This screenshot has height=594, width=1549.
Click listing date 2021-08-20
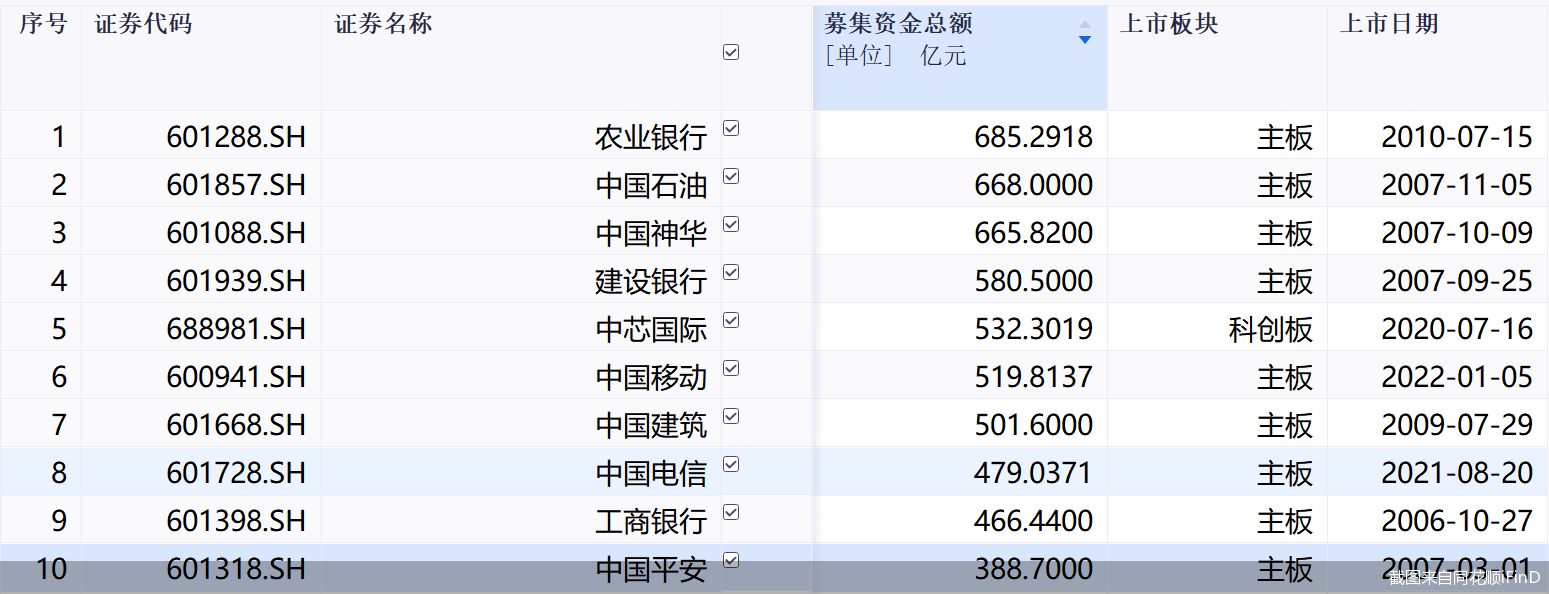point(1457,473)
